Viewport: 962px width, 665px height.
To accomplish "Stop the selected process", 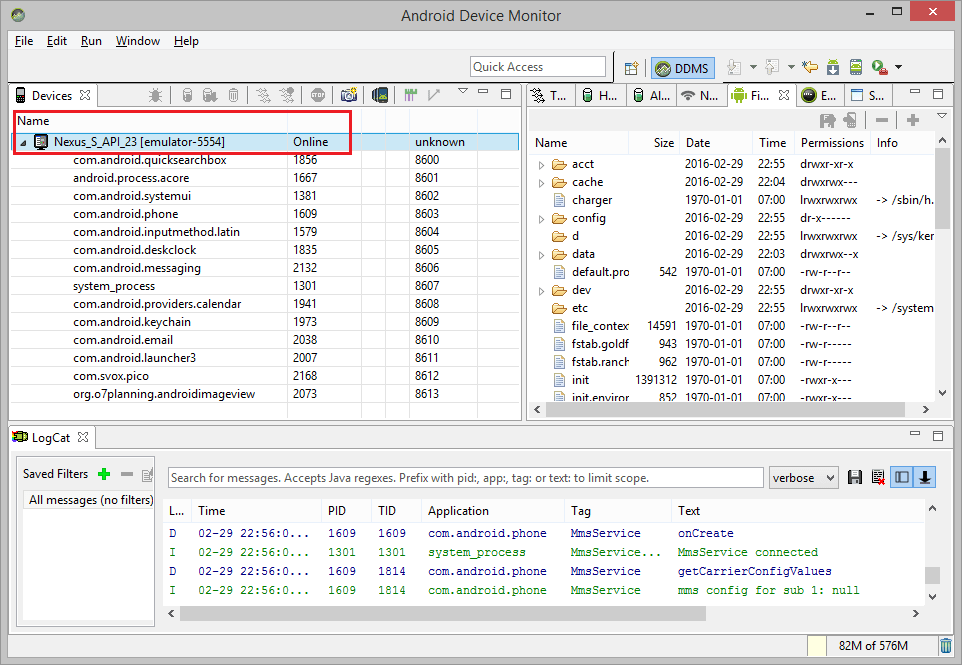I will [x=319, y=94].
